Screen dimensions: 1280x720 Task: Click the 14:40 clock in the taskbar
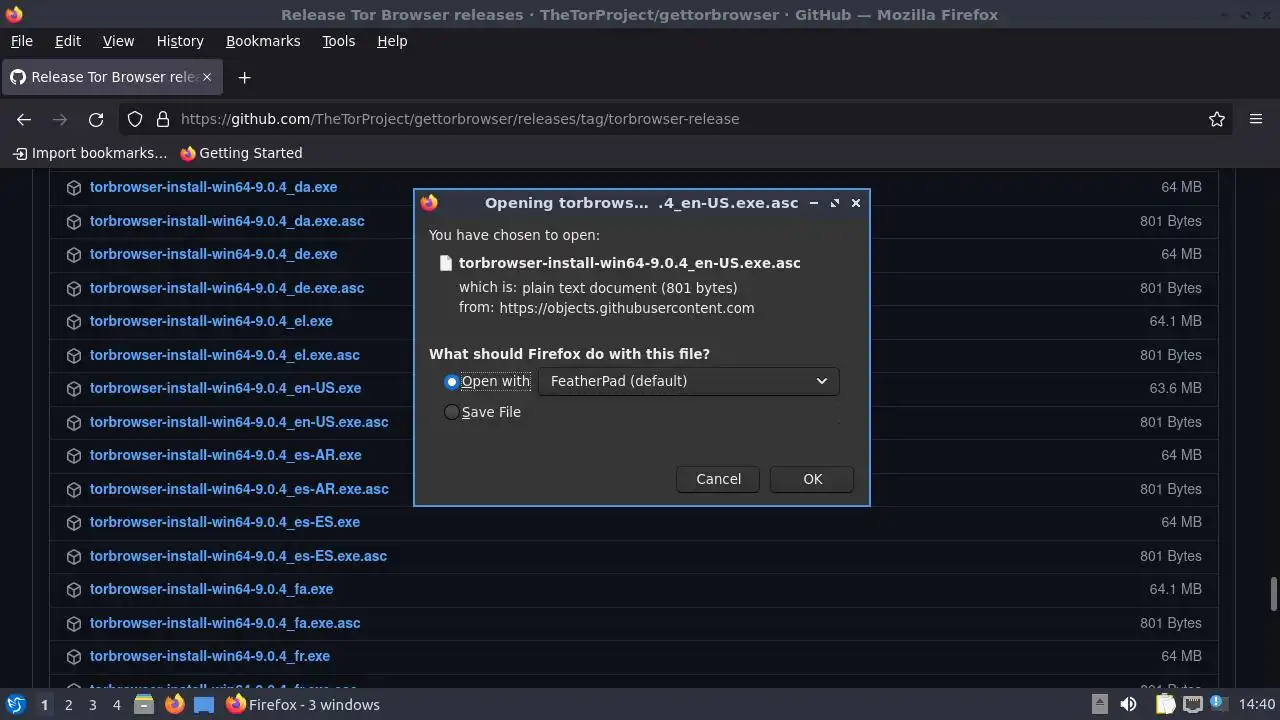point(1256,705)
